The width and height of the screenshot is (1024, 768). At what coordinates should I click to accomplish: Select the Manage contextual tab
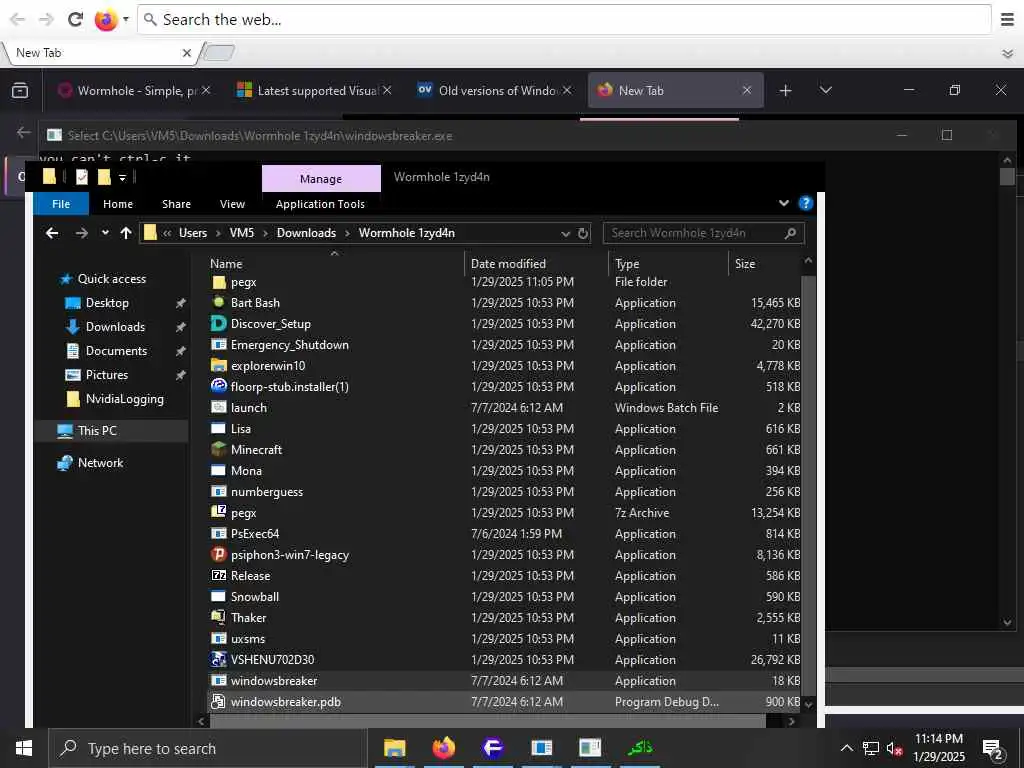(321, 178)
